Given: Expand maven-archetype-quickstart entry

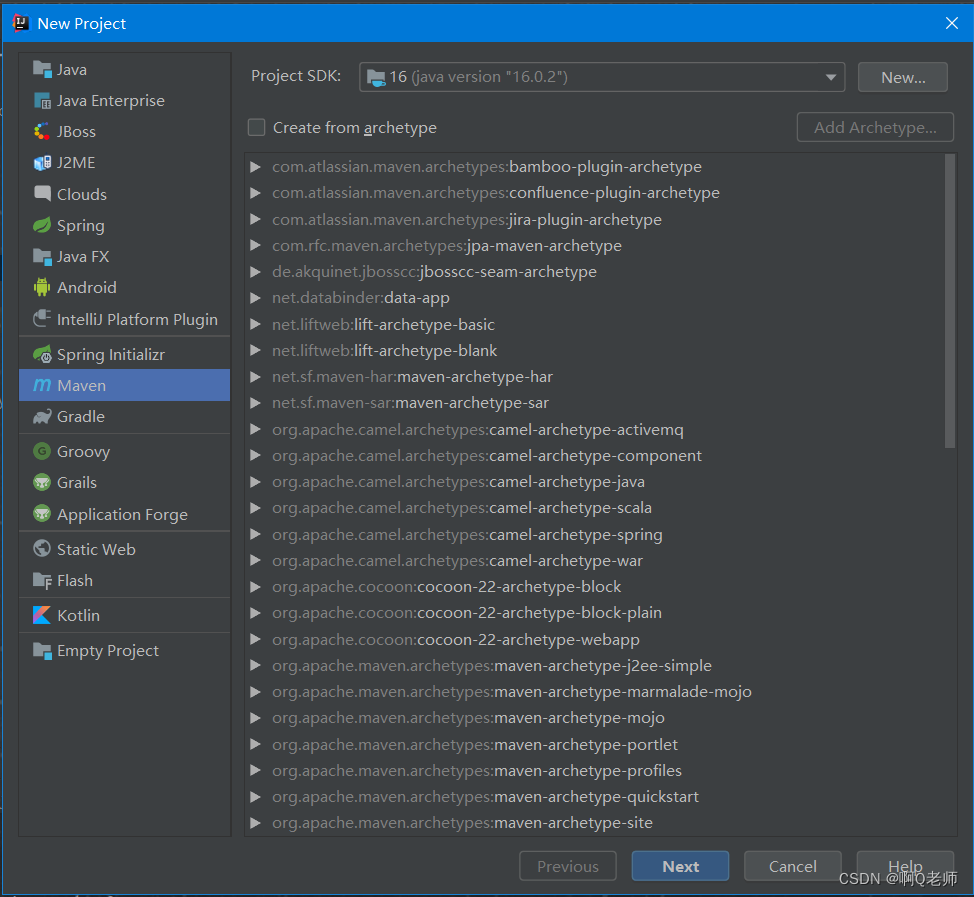Looking at the screenshot, I should coord(255,796).
